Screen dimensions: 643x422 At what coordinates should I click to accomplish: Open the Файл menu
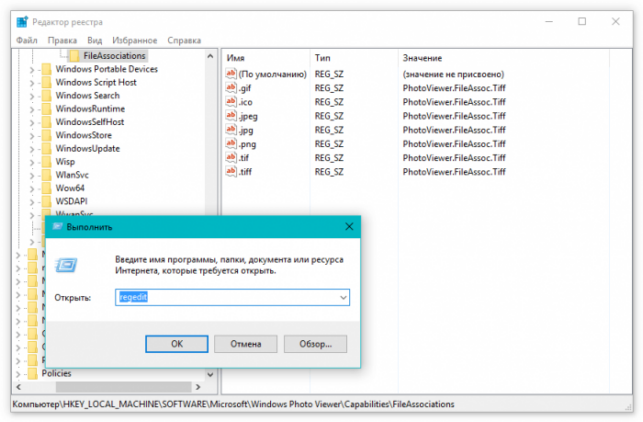(27, 40)
